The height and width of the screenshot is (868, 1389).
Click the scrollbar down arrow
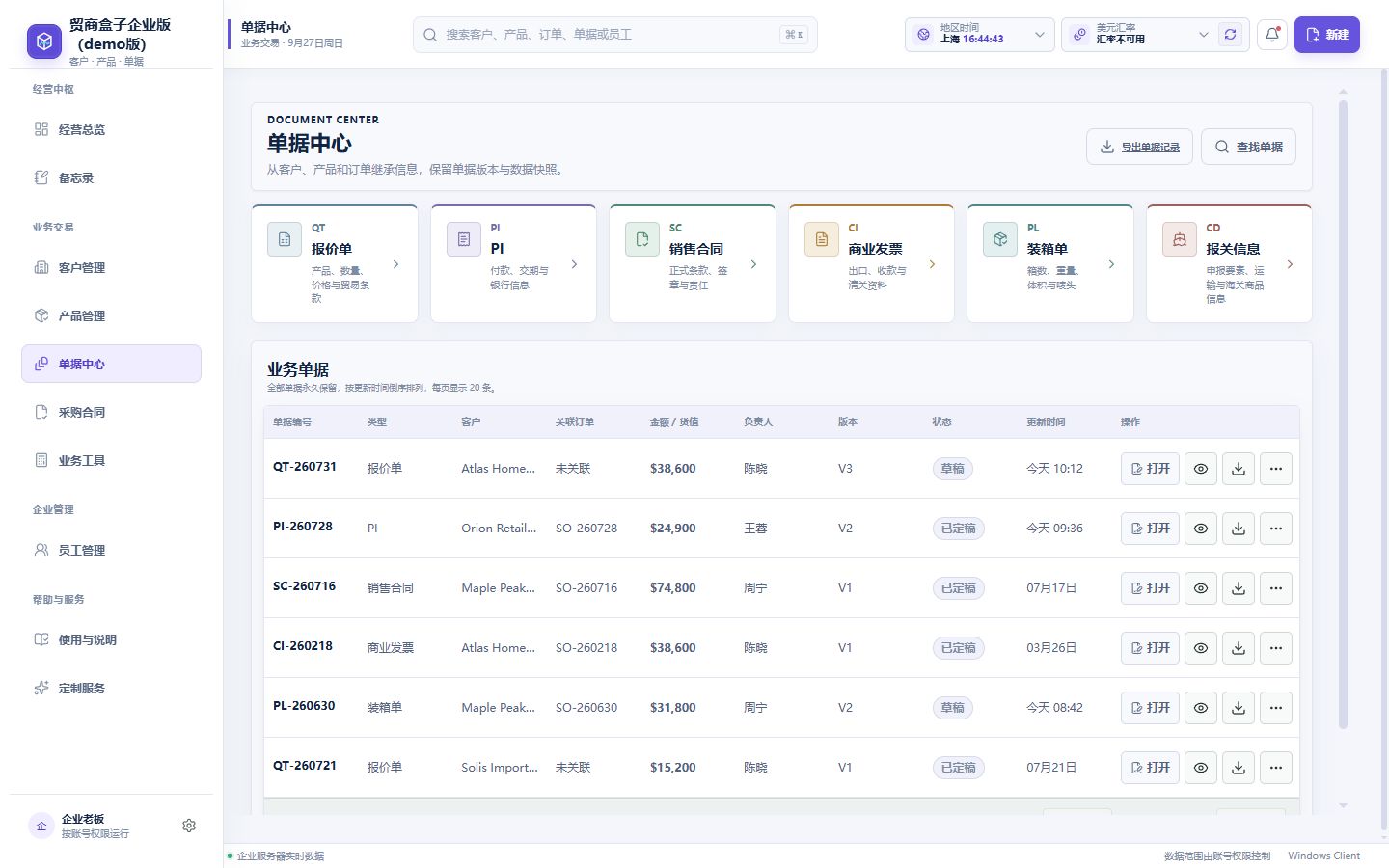[1343, 805]
